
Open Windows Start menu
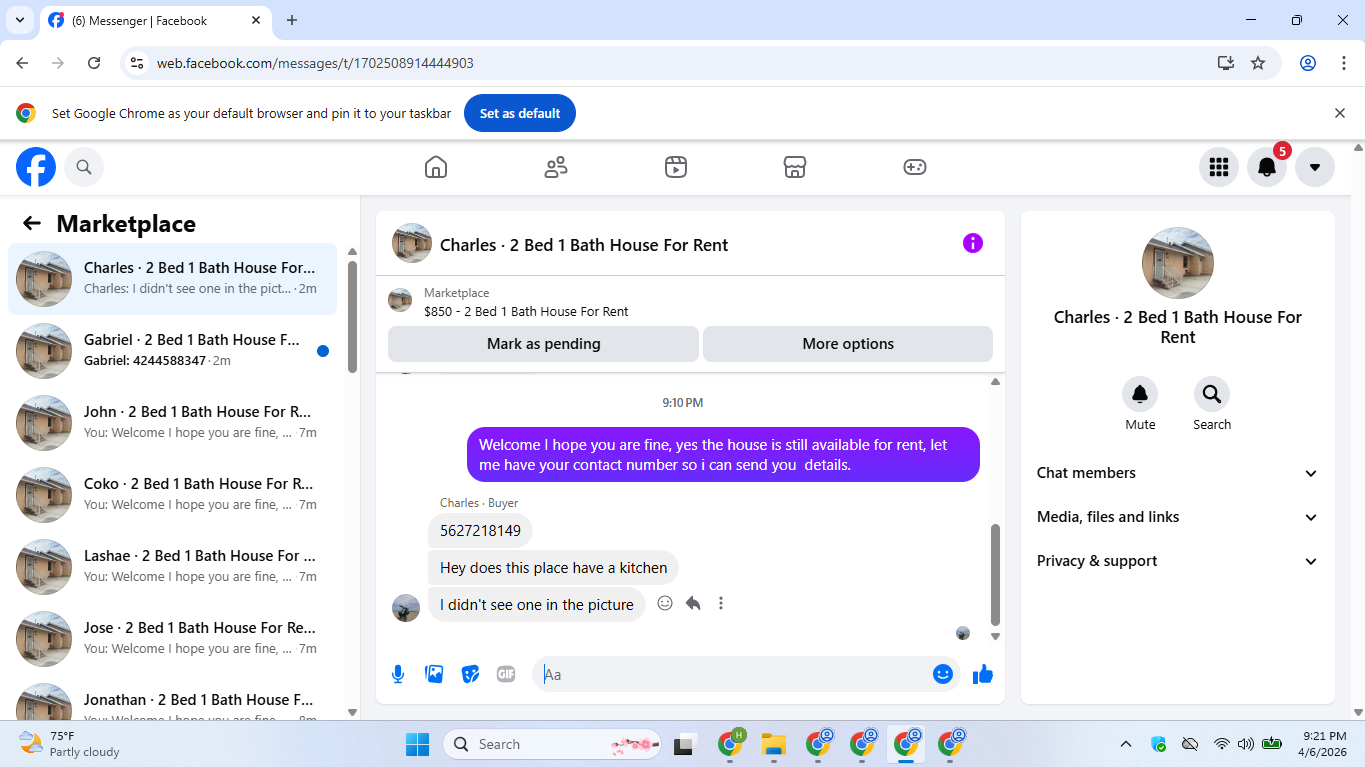[417, 744]
